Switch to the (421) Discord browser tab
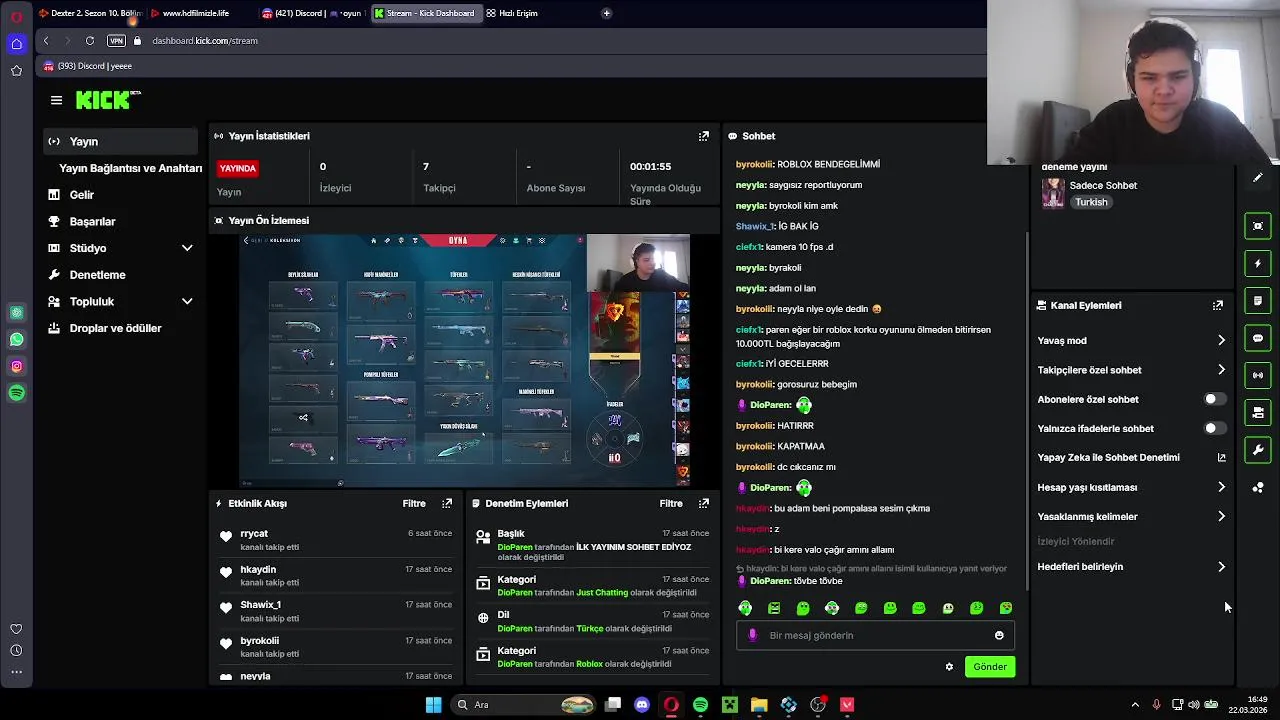Screen dimensions: 1280x720 point(312,13)
